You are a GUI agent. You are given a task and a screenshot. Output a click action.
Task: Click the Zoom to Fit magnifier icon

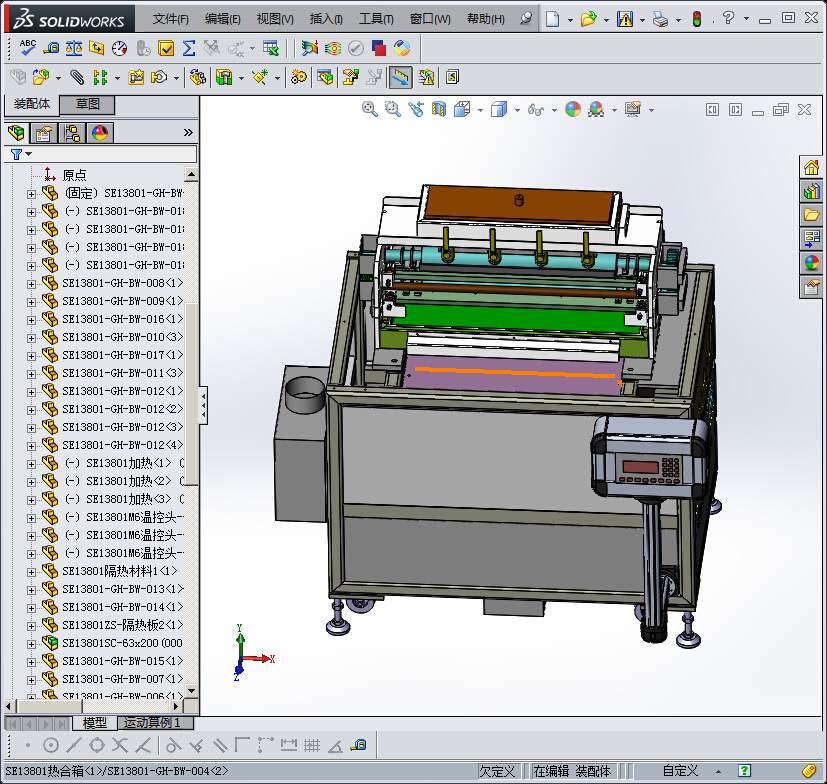[370, 109]
